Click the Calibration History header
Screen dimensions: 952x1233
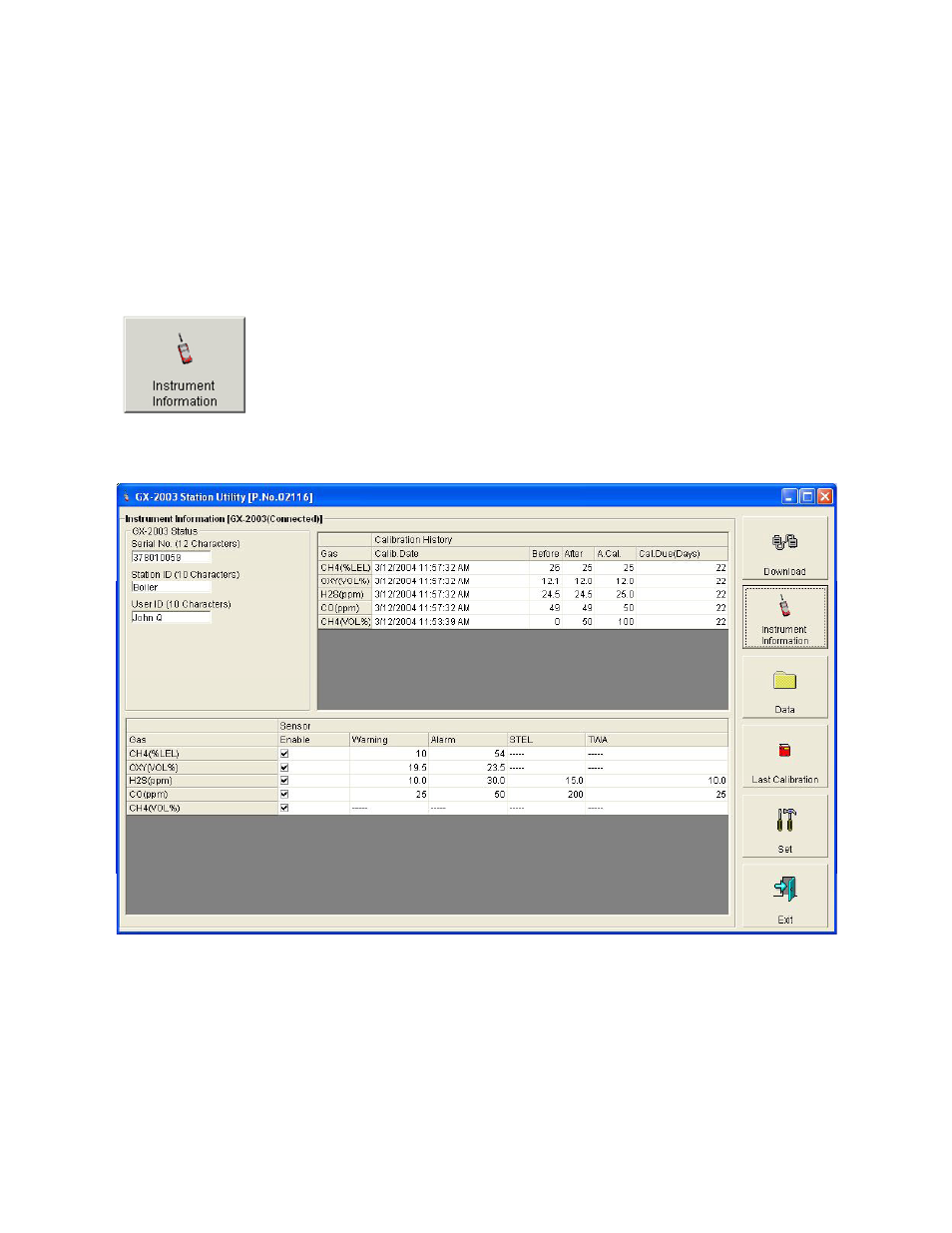click(x=550, y=540)
